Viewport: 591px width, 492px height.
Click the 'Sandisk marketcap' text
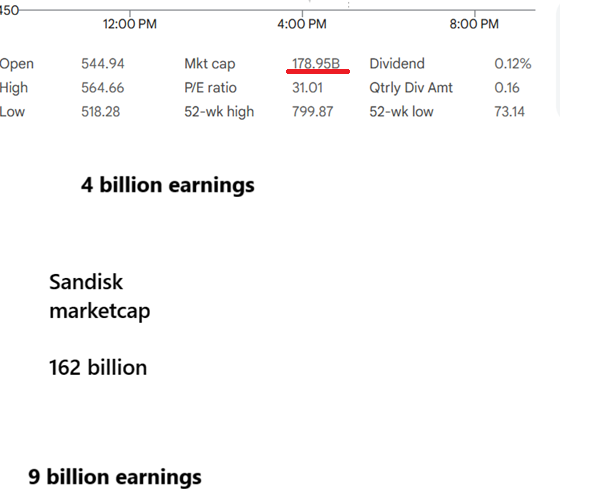click(x=100, y=297)
